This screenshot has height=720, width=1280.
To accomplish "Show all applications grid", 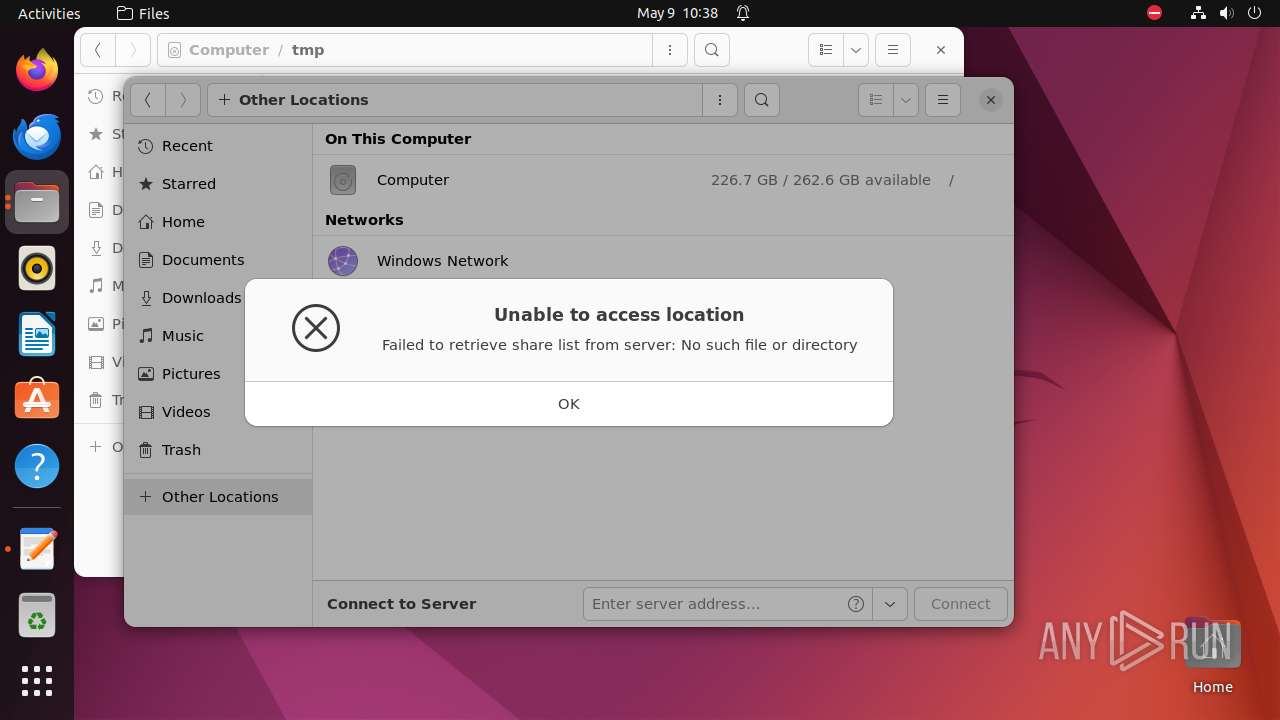I will pos(37,681).
